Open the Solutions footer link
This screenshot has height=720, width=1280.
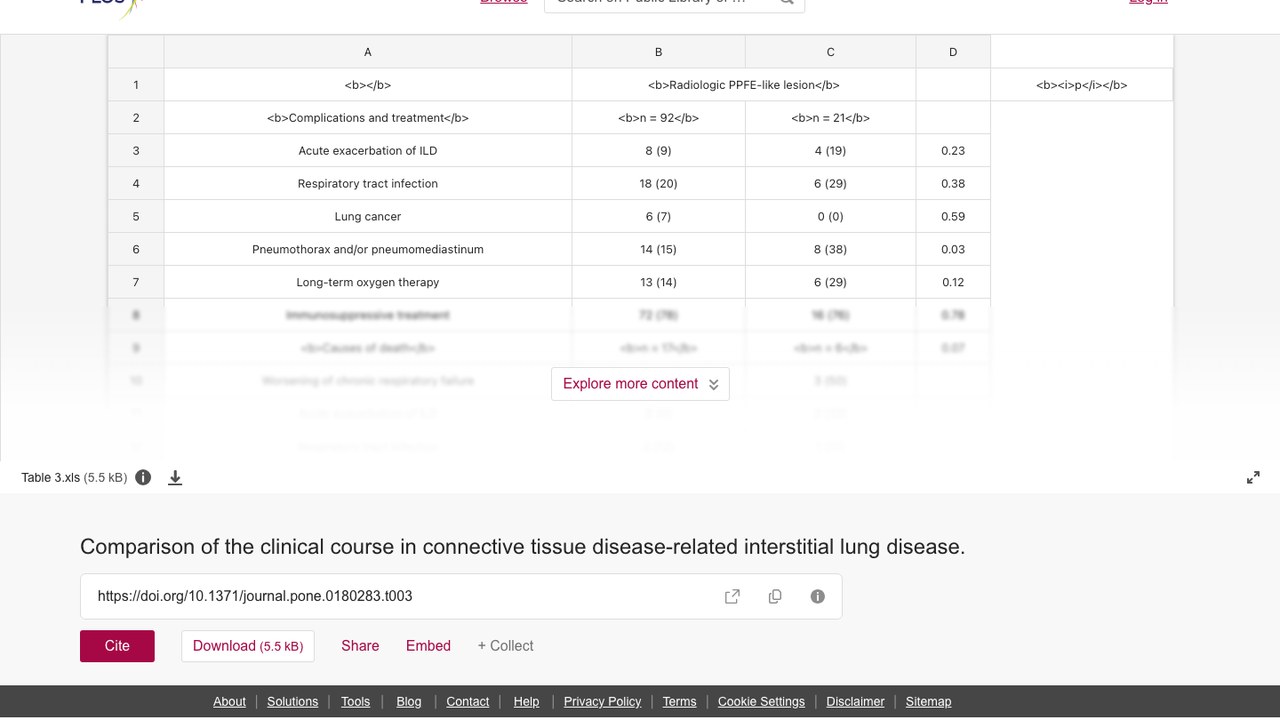pyautogui.click(x=292, y=702)
